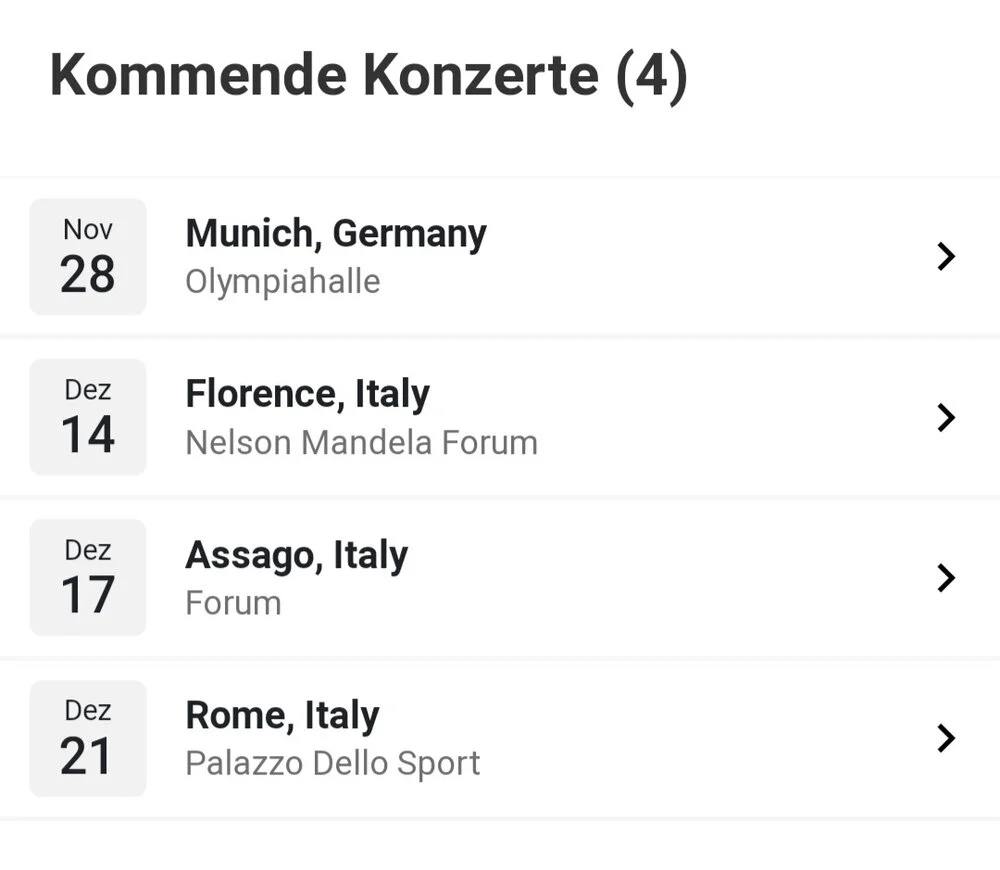
Task: Tap the Palazzo Dello Sport venue name
Action: 332,763
